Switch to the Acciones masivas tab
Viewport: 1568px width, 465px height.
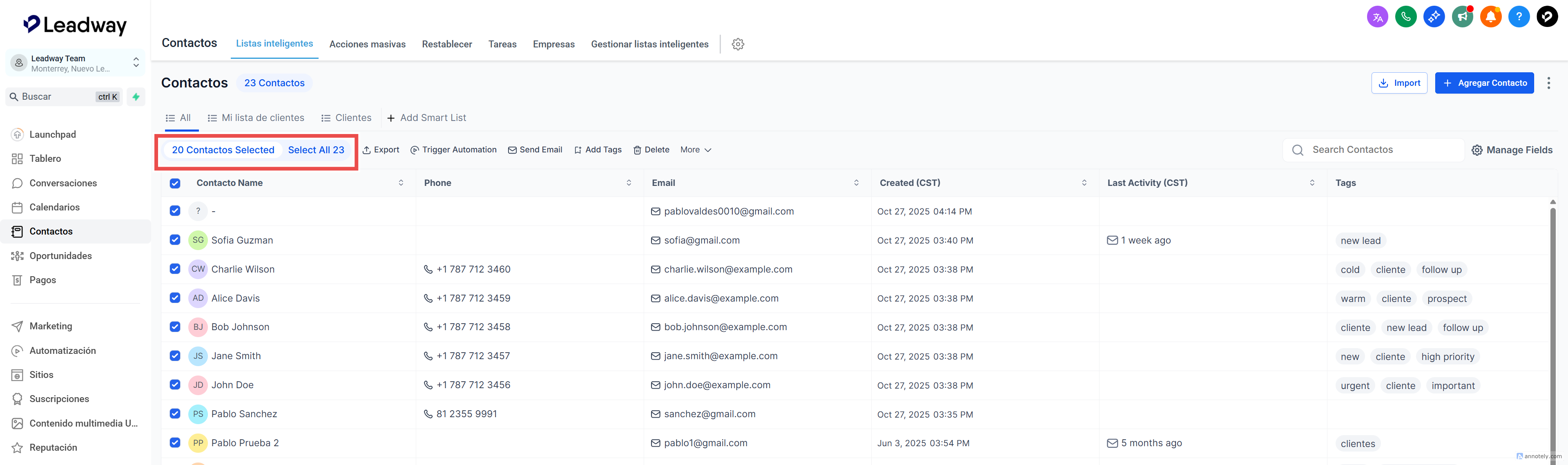click(x=367, y=44)
